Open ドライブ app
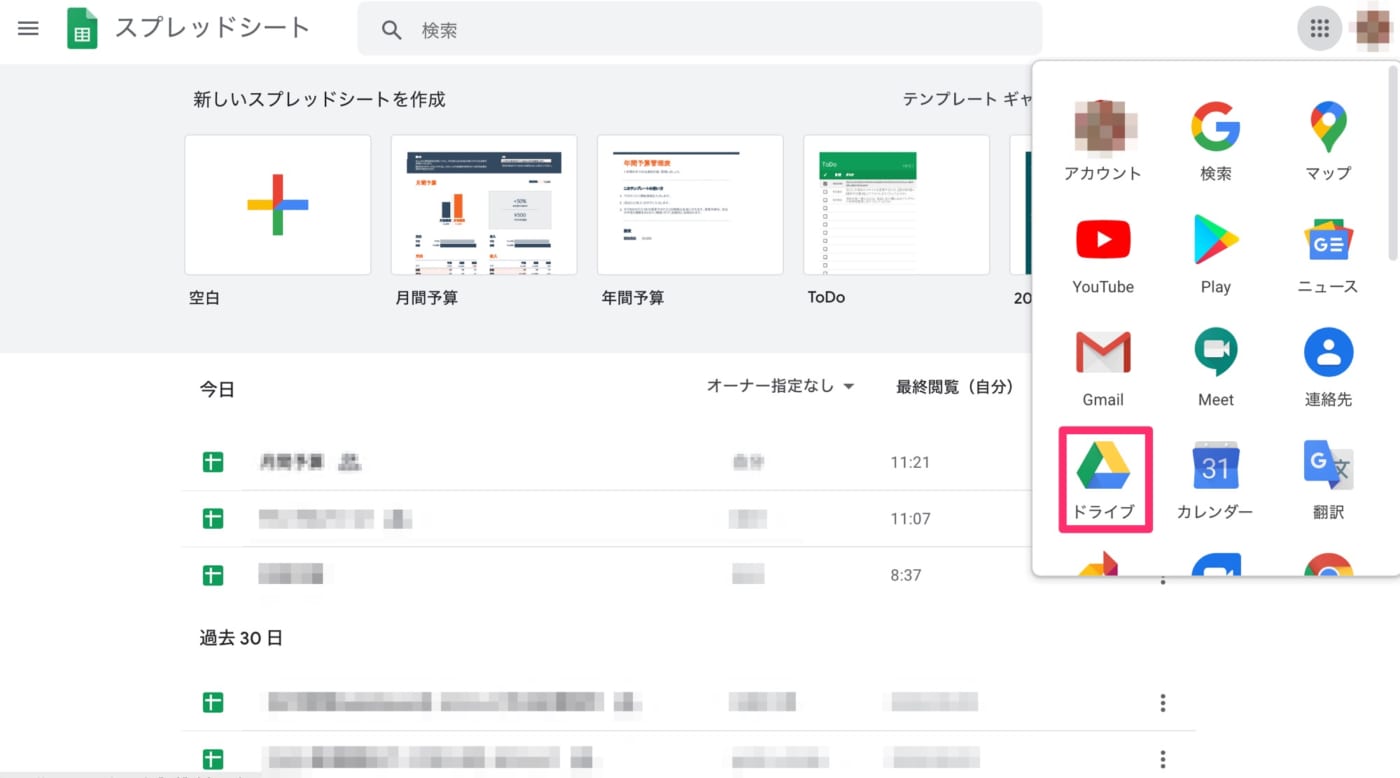 click(1104, 480)
